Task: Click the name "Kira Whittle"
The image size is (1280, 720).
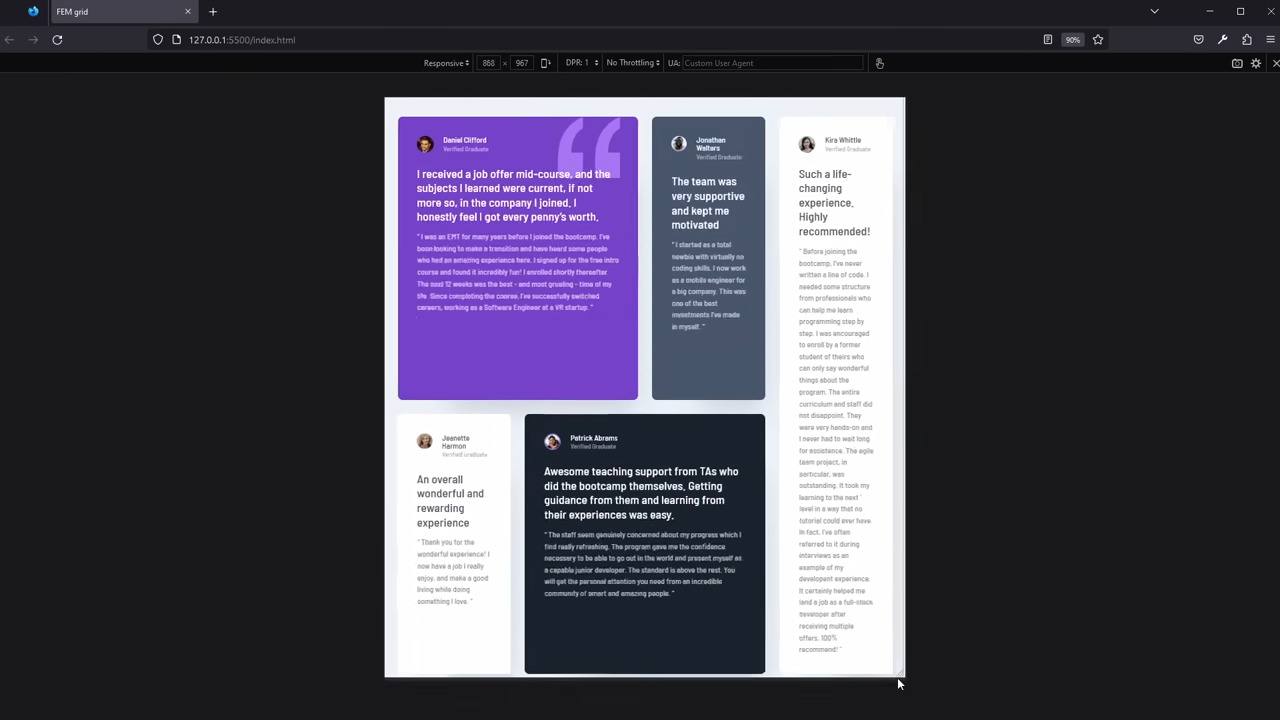Action: [x=843, y=140]
